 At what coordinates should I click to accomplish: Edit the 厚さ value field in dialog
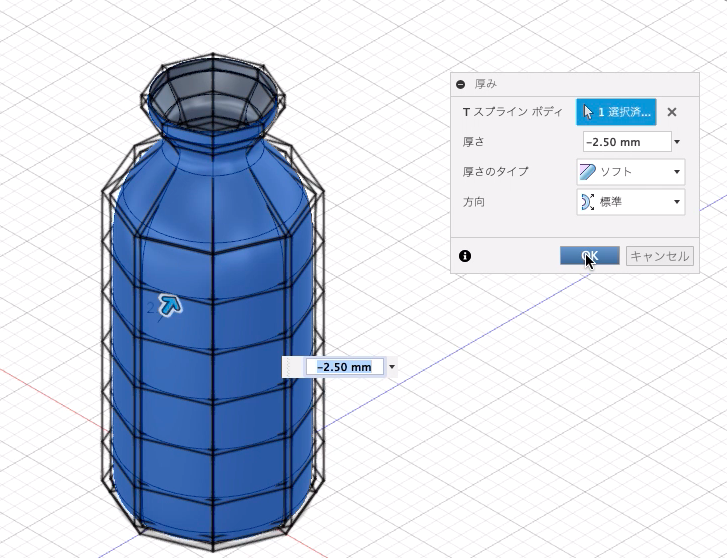click(627, 141)
